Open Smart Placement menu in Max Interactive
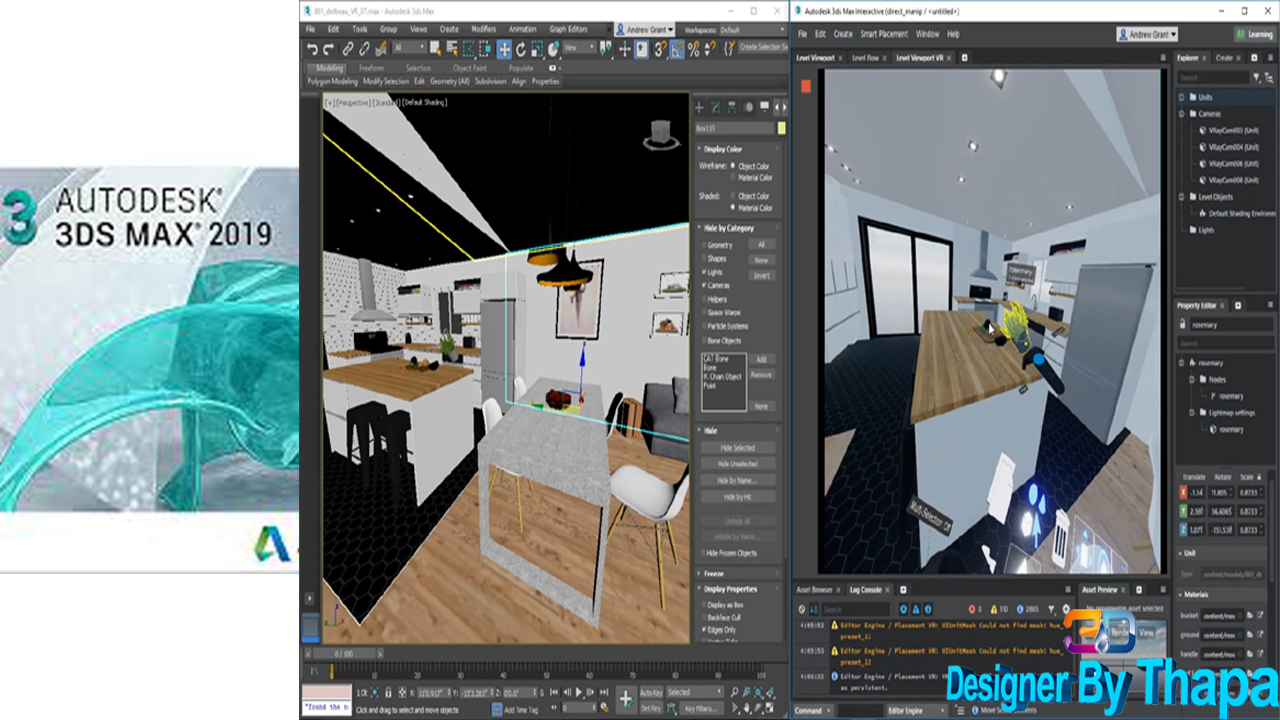Image resolution: width=1280 pixels, height=720 pixels. 884,34
